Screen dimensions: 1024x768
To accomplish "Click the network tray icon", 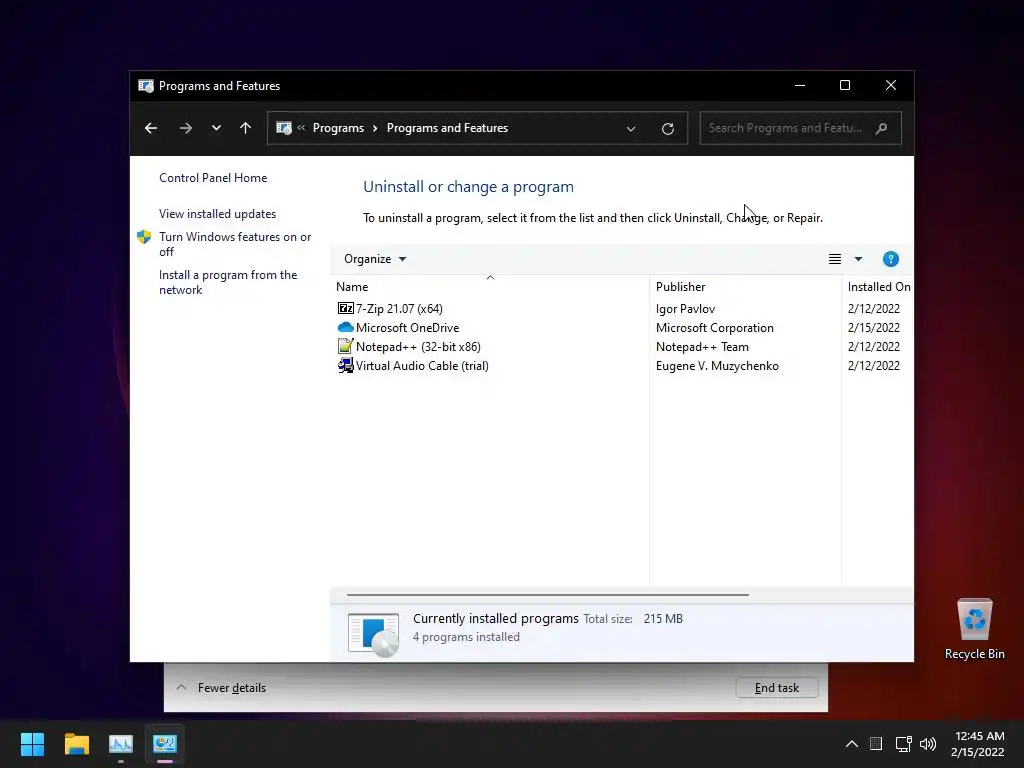I will point(903,744).
